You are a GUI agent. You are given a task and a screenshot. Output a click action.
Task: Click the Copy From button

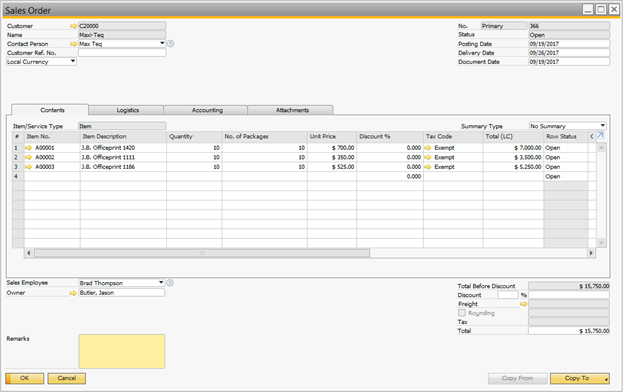pyautogui.click(x=518, y=378)
